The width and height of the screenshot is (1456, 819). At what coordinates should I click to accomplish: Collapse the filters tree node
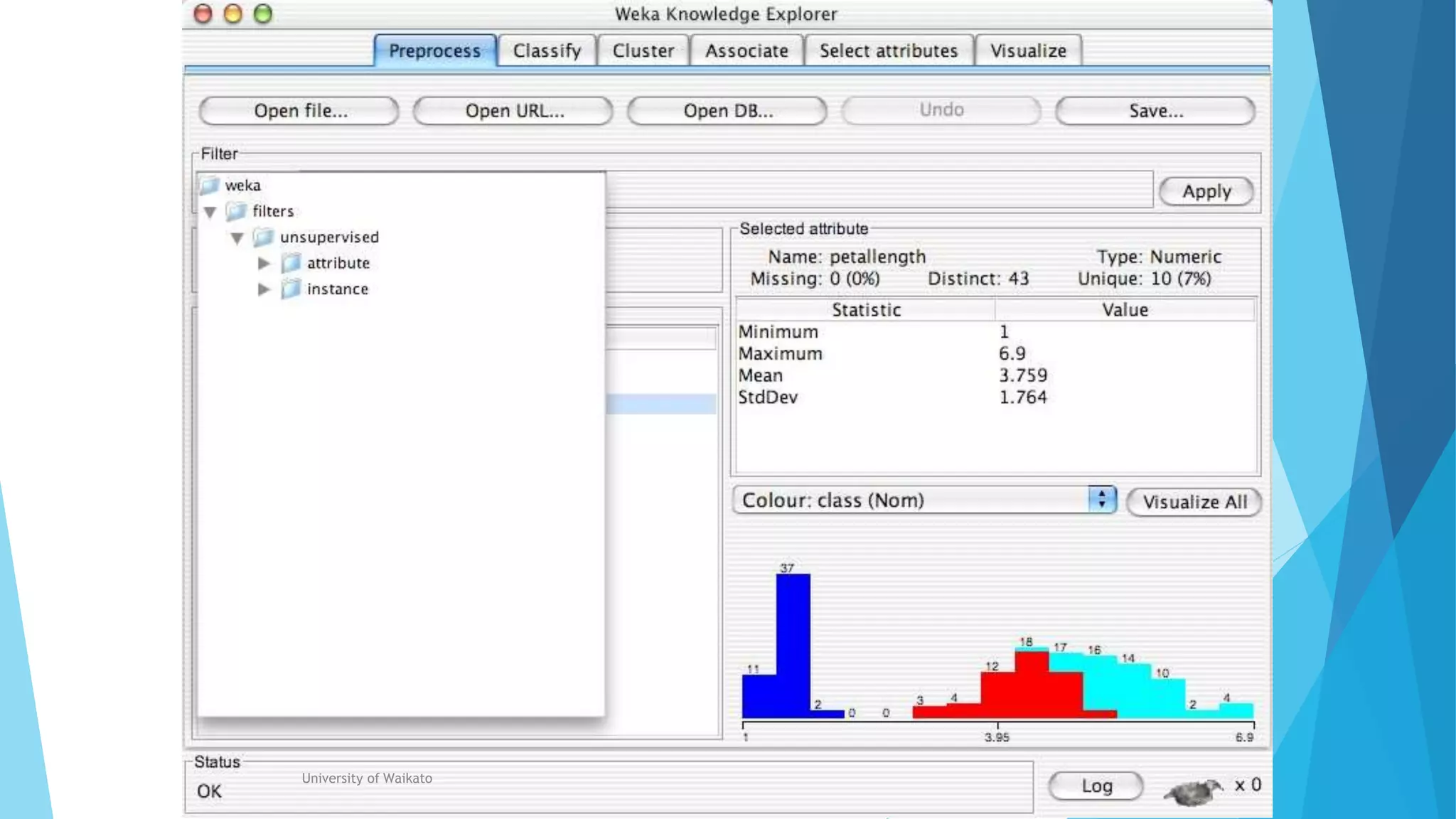click(x=210, y=212)
